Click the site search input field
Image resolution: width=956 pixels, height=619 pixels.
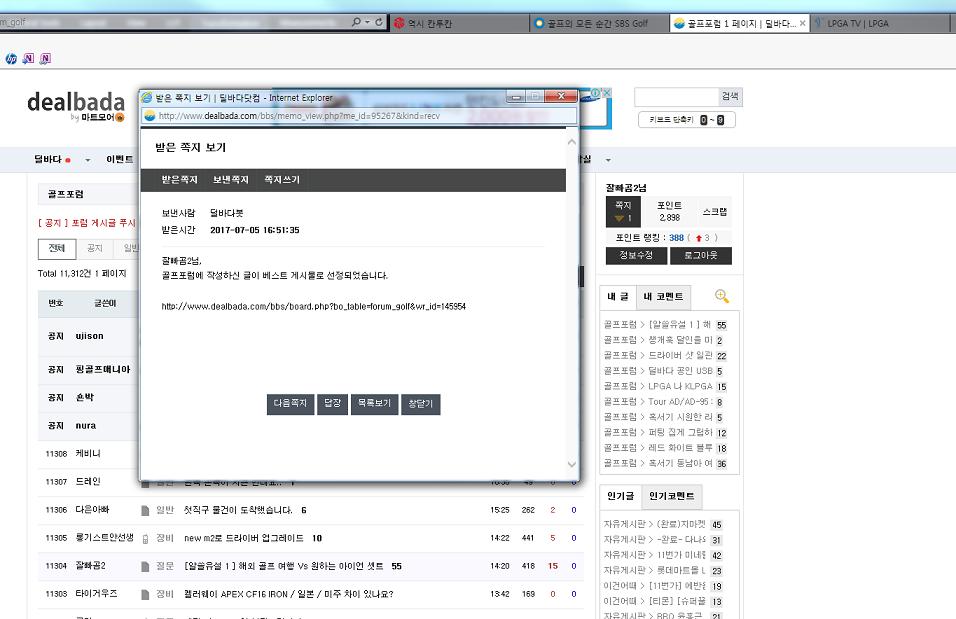[x=676, y=97]
